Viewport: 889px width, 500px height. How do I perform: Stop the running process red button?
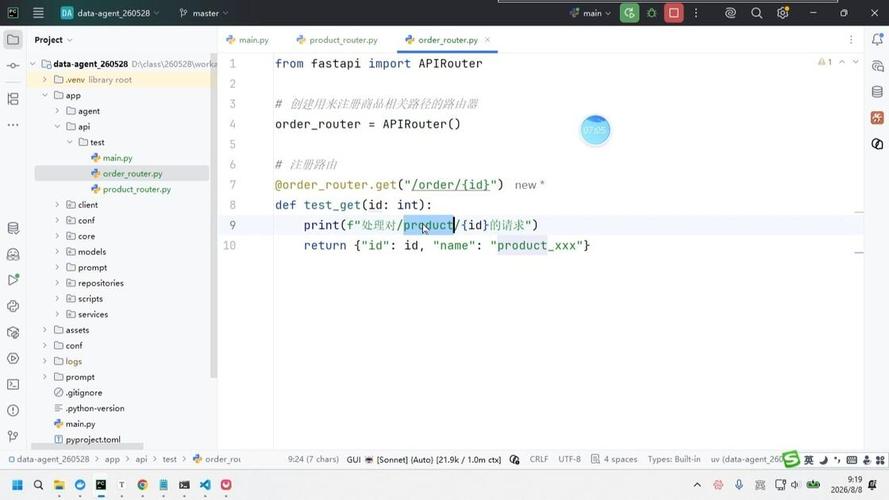674,12
